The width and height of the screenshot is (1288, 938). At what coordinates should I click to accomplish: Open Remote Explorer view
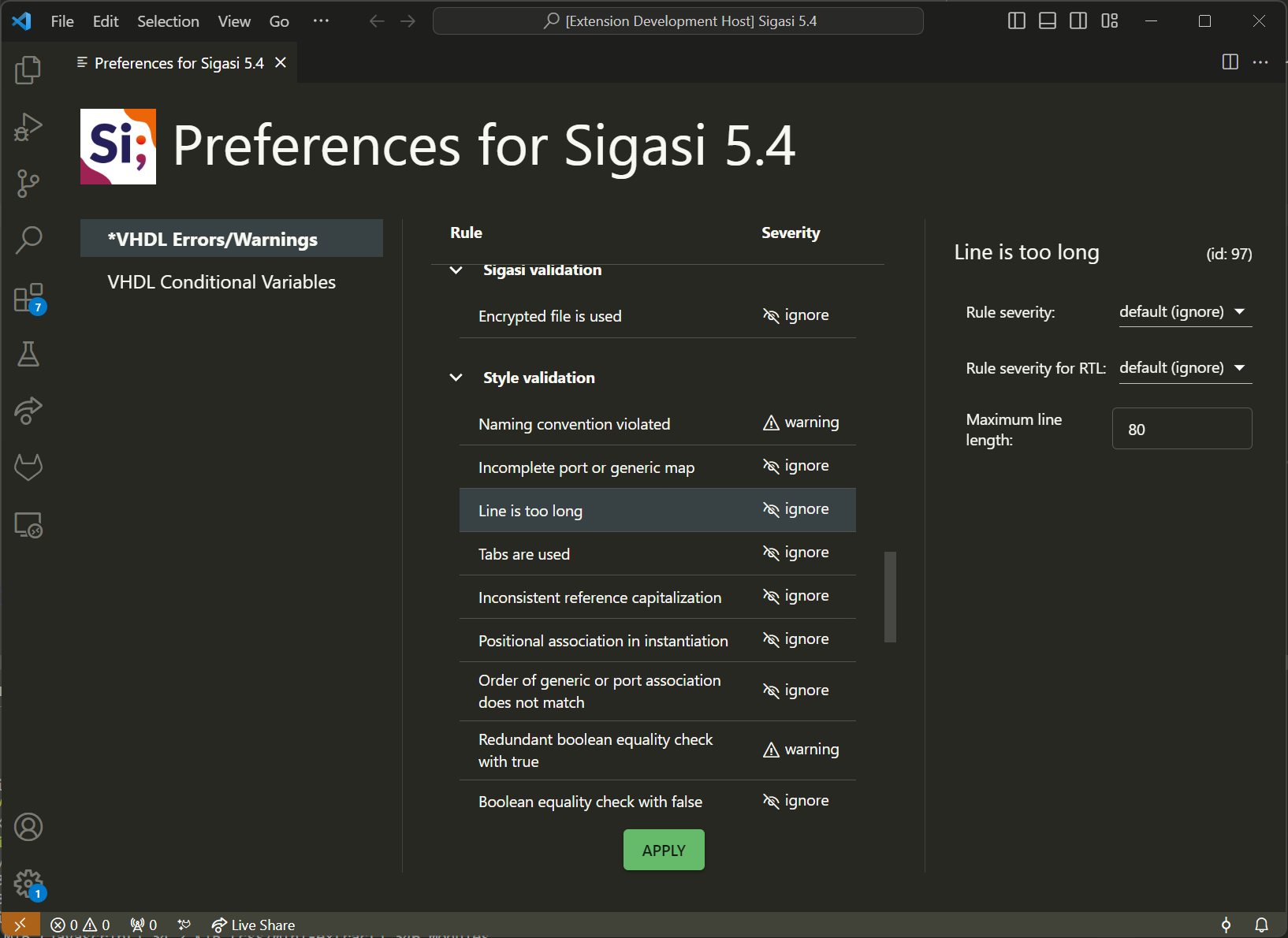pyautogui.click(x=28, y=525)
